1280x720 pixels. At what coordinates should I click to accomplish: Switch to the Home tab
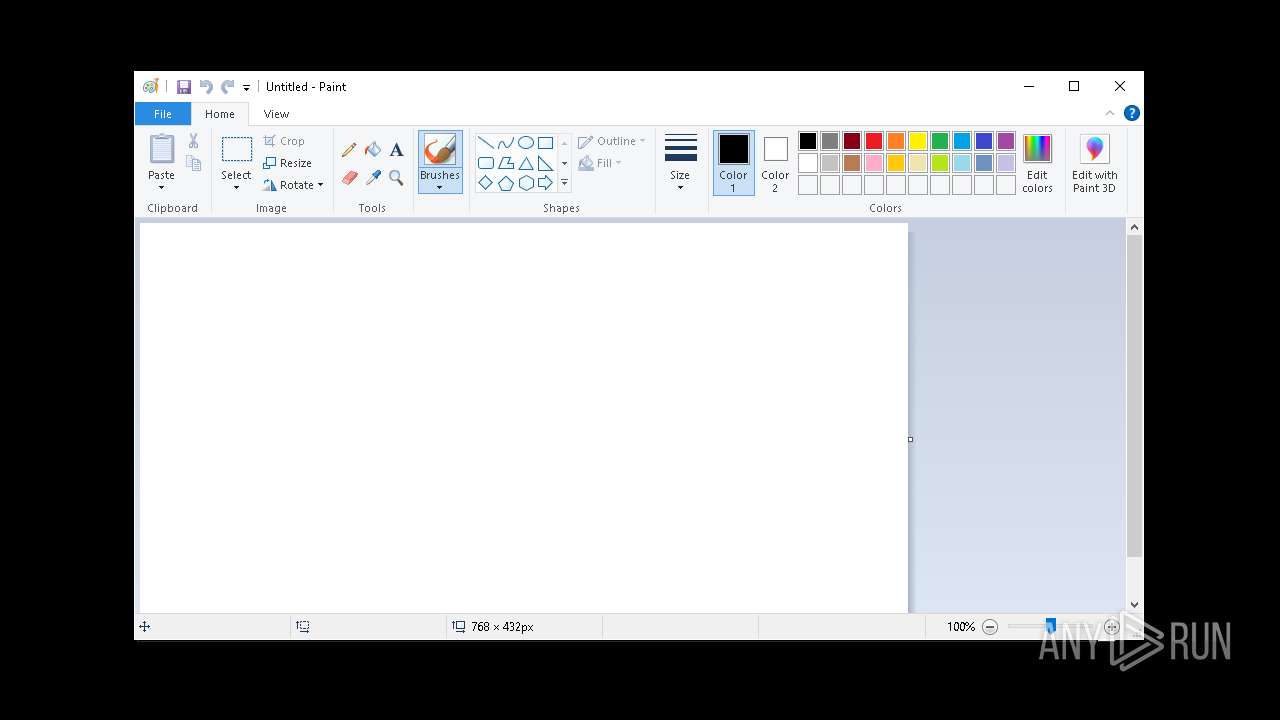click(x=220, y=114)
